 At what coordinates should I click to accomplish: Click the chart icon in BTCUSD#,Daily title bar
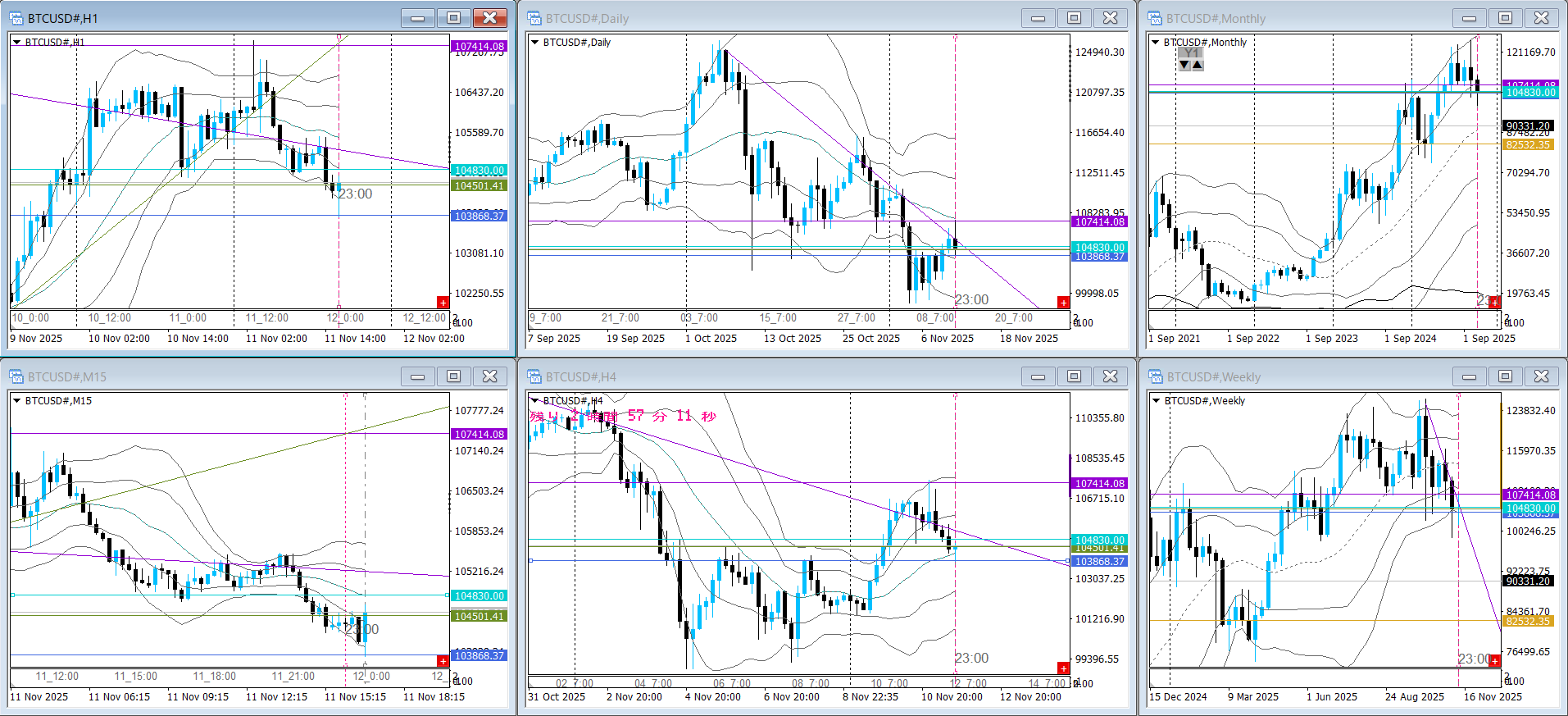pyautogui.click(x=534, y=18)
